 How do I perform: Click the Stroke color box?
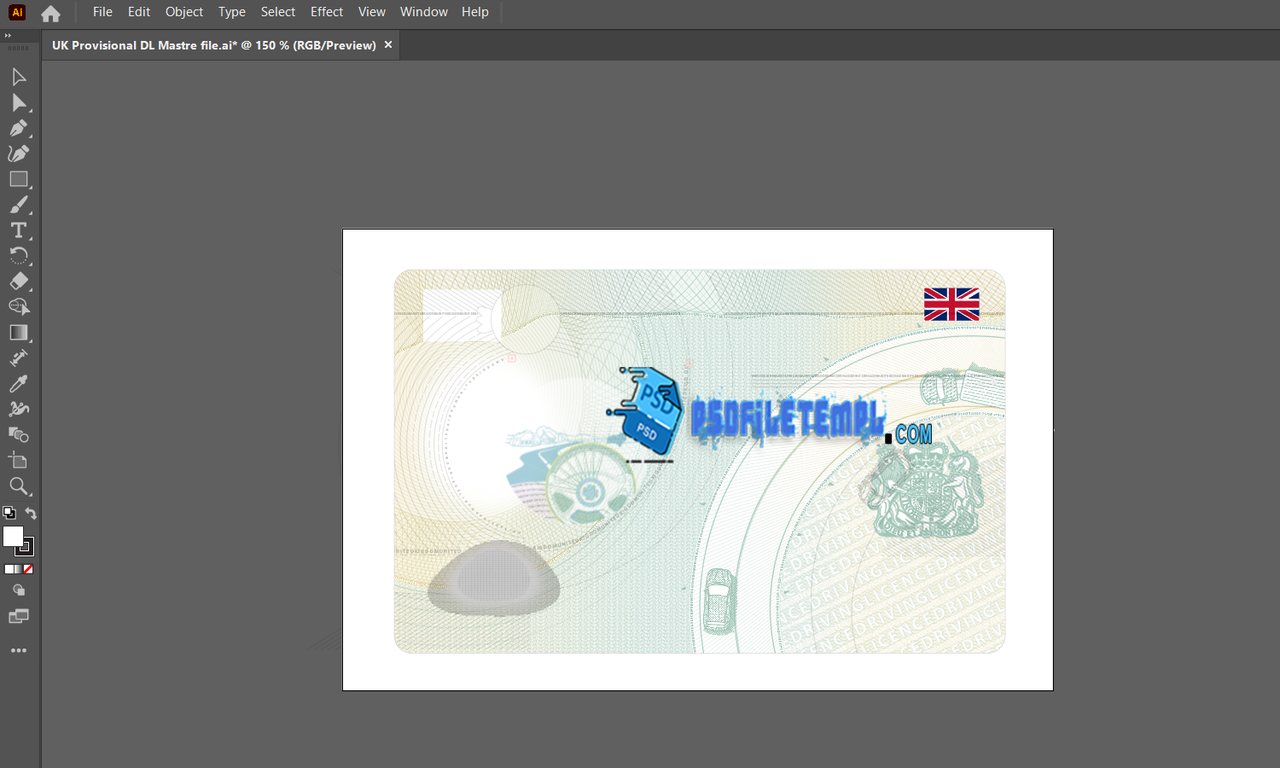pyautogui.click(x=25, y=547)
